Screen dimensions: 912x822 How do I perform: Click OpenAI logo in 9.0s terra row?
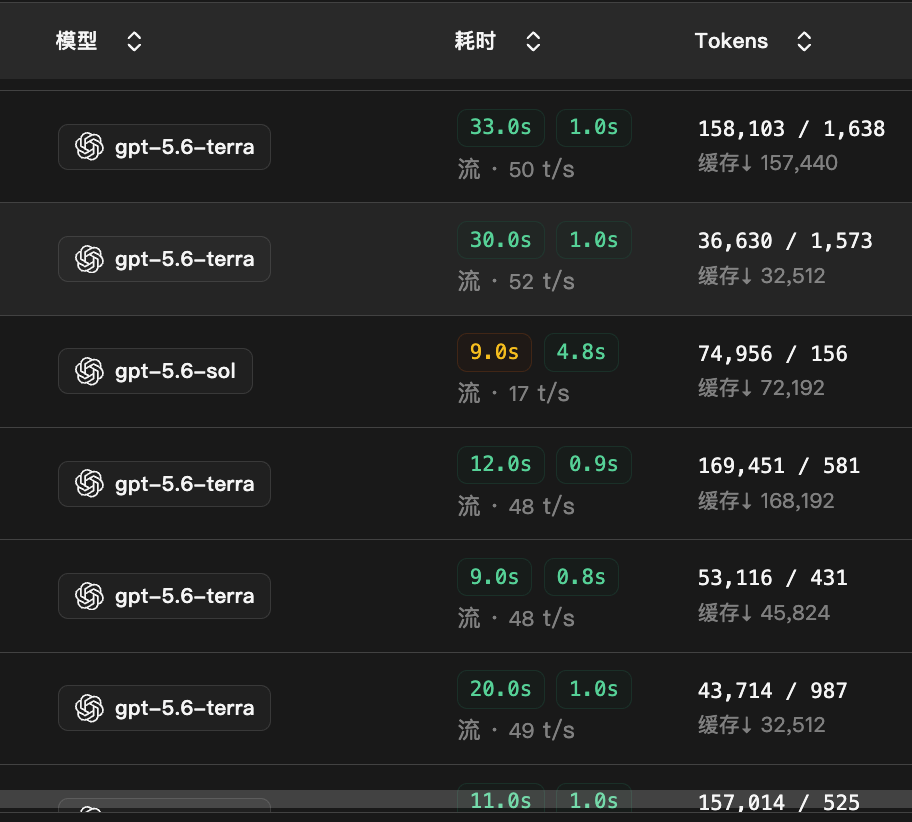coord(90,596)
